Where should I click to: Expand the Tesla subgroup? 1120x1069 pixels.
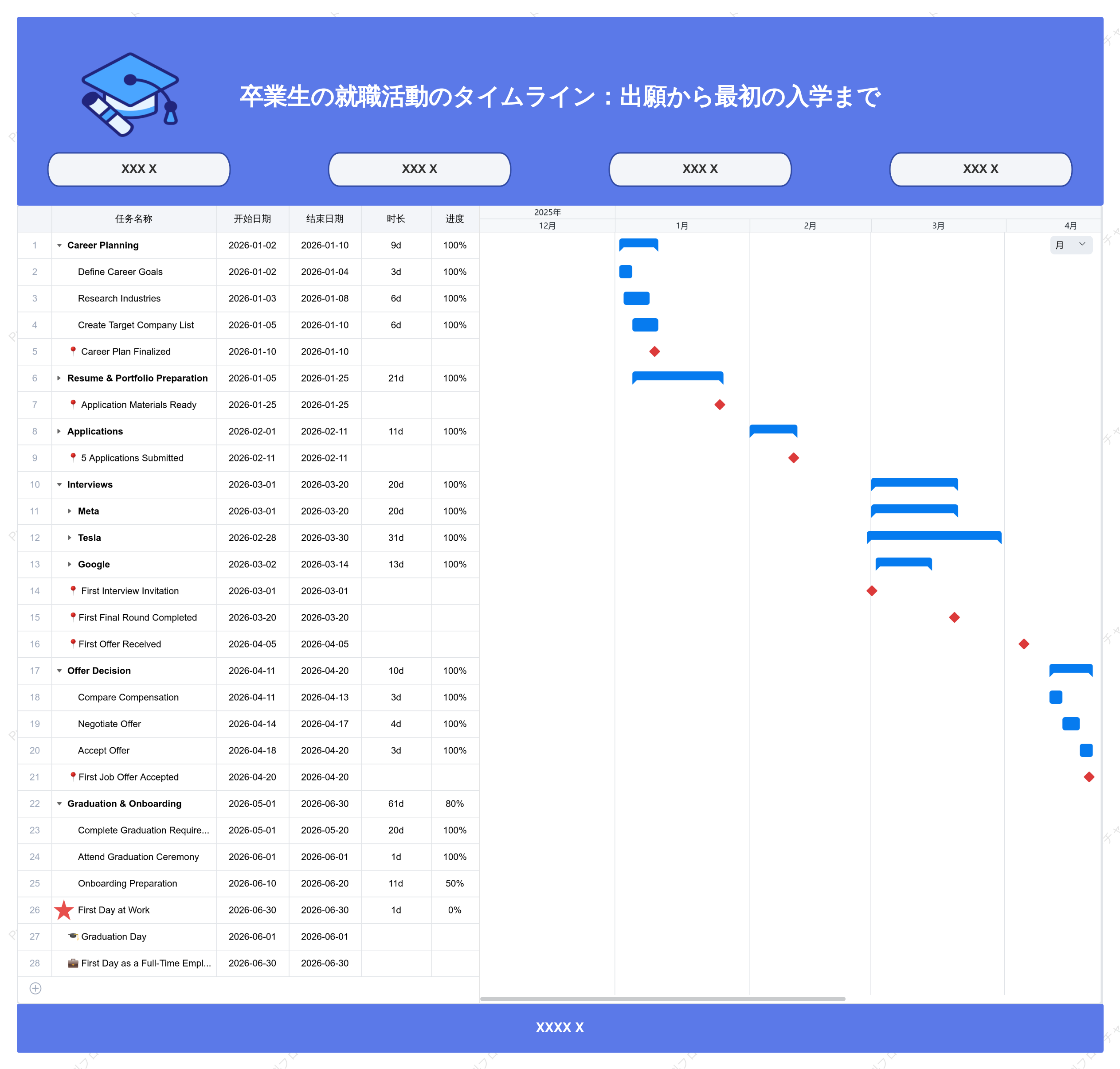70,537
